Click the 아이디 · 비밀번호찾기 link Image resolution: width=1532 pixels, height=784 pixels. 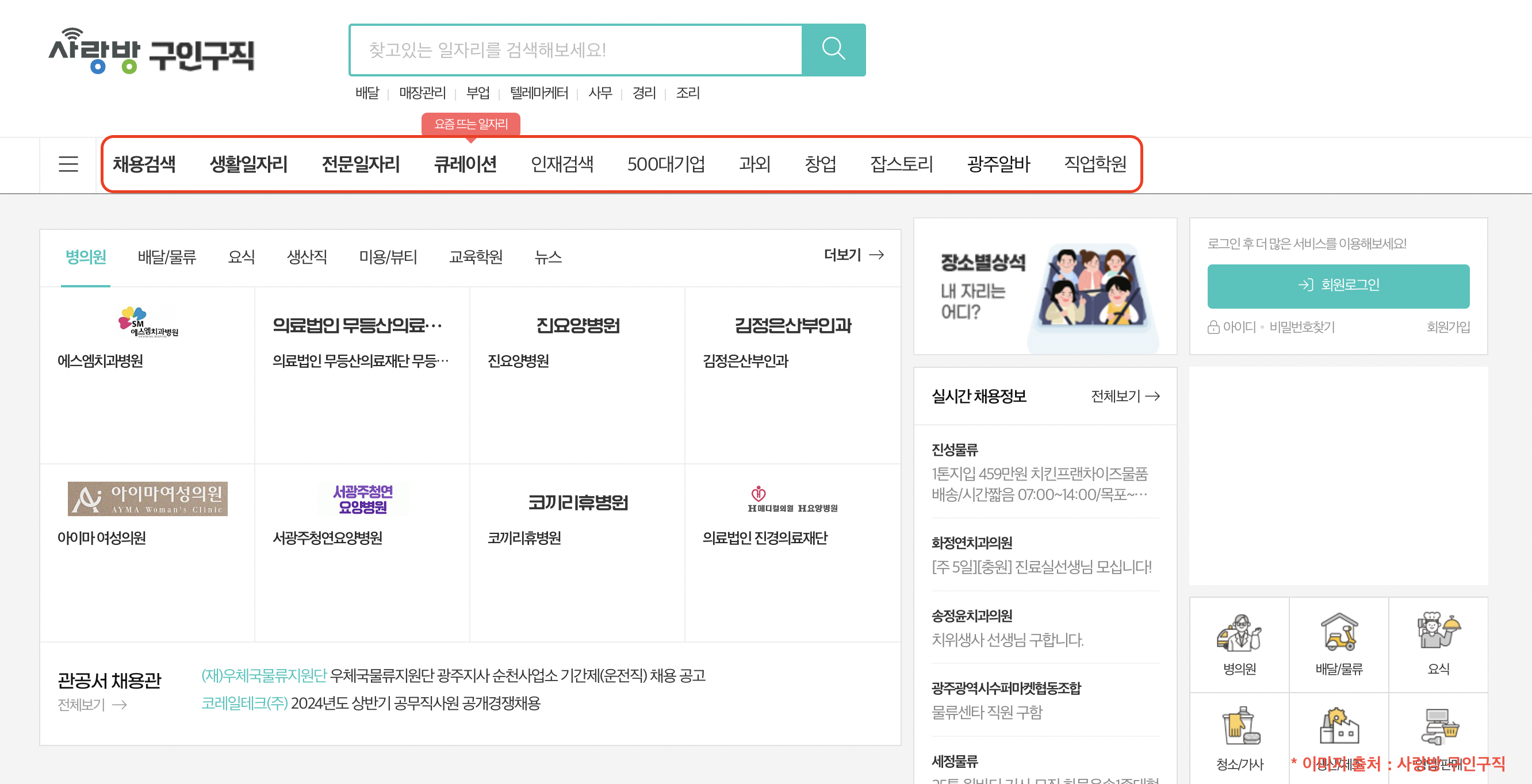(1271, 327)
